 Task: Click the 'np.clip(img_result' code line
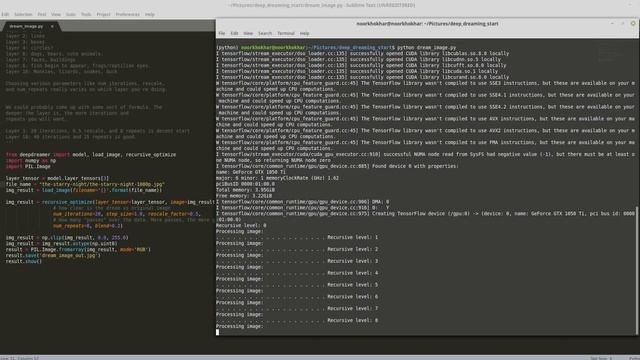[67, 238]
